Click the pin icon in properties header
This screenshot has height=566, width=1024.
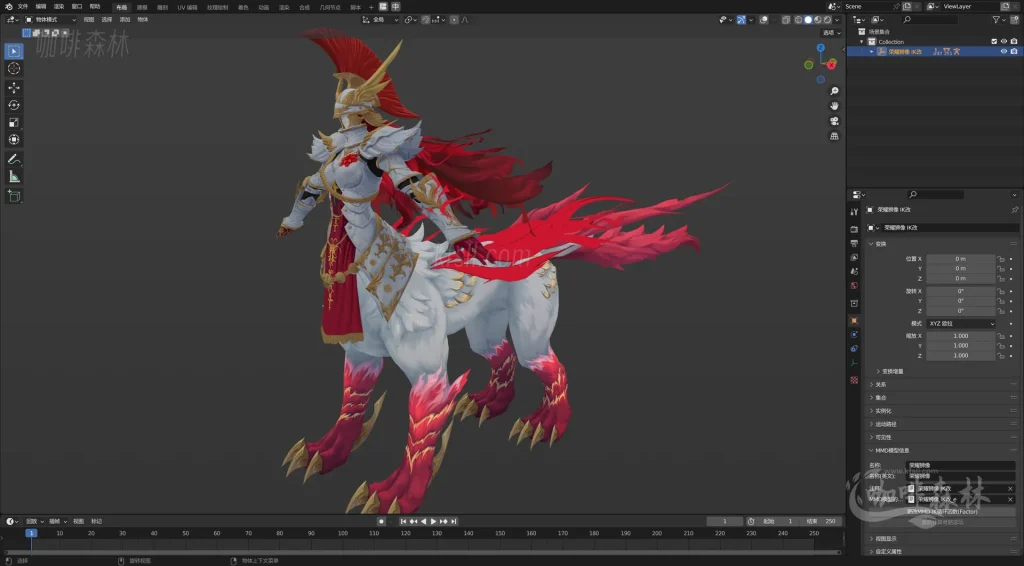(x=1014, y=210)
